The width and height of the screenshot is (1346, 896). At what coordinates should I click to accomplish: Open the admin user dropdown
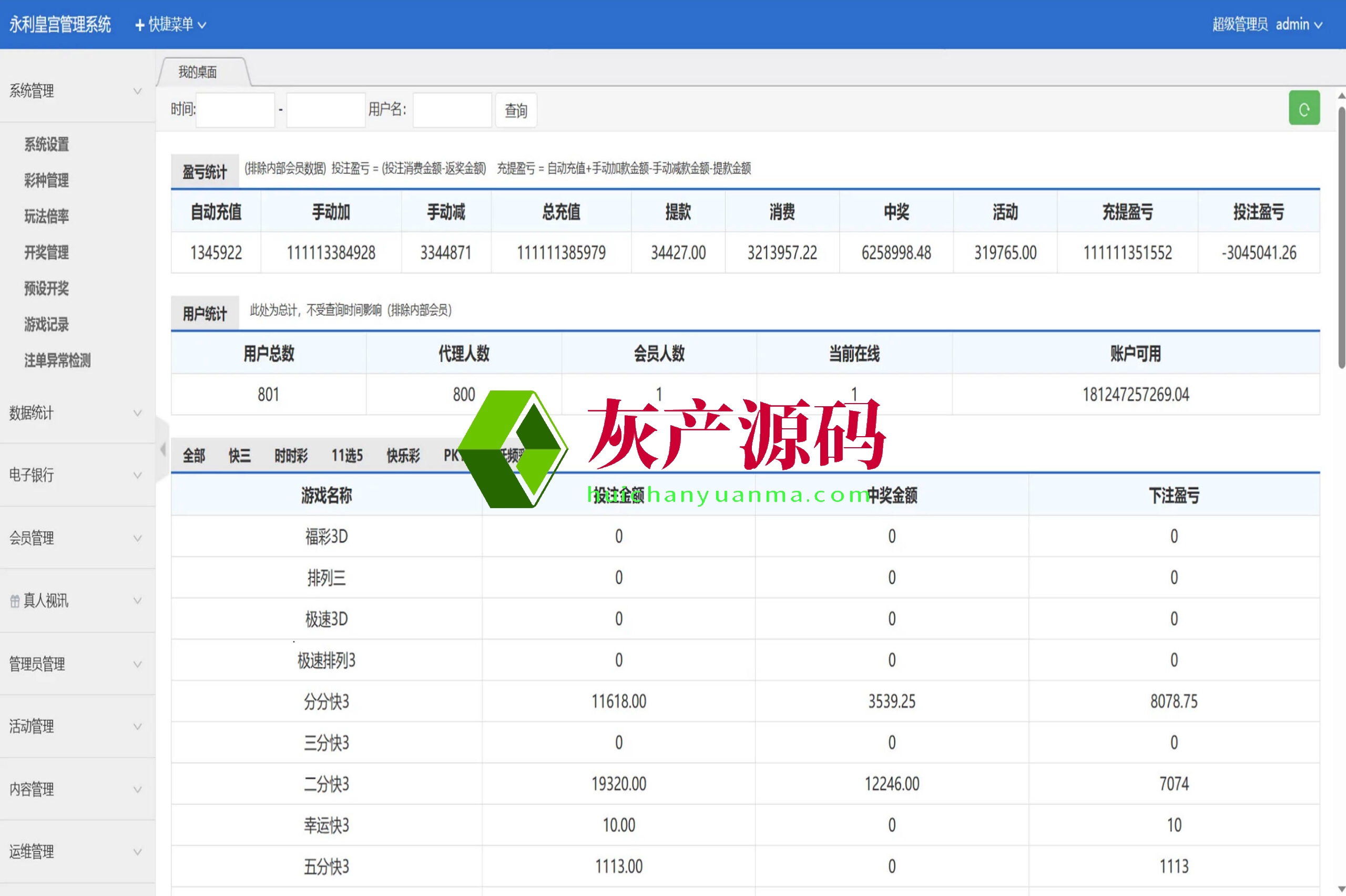[x=1299, y=25]
